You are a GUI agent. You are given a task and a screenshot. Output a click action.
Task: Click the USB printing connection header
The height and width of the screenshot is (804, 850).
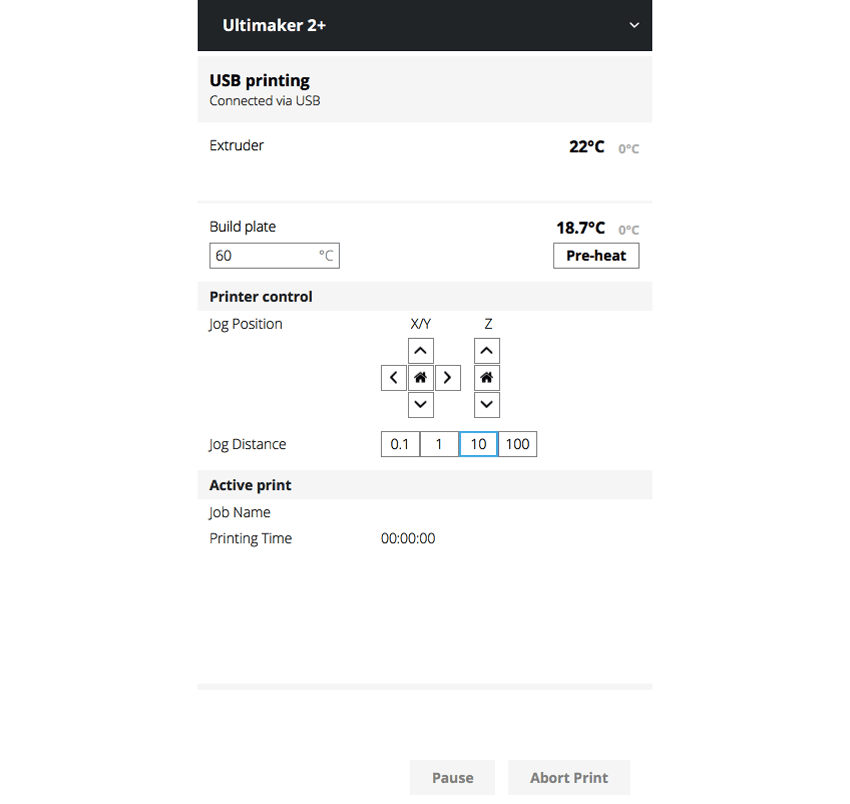pos(260,81)
